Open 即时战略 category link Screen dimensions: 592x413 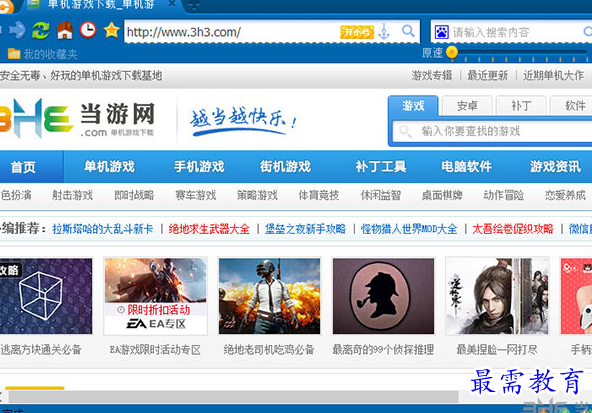tap(134, 195)
